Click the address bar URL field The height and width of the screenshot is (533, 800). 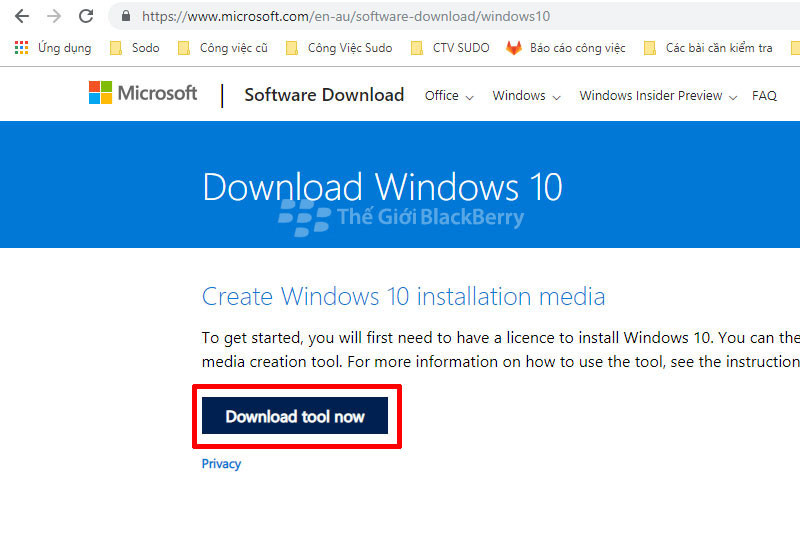454,16
